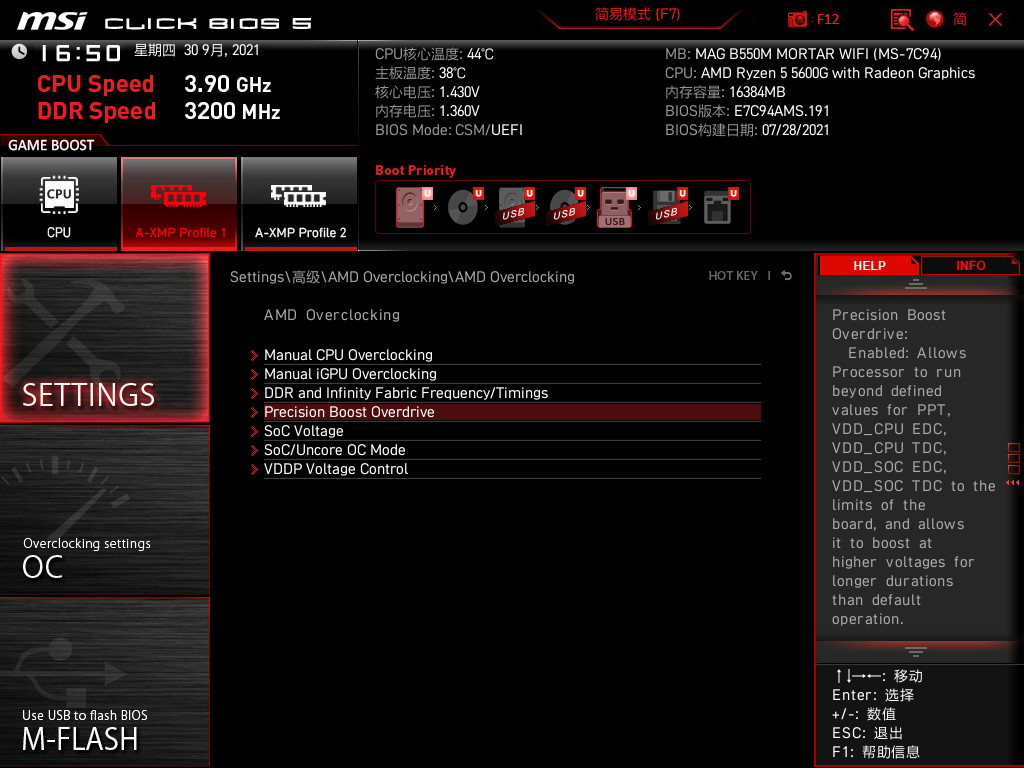This screenshot has height=768, width=1024.
Task: Enable A-XMP Profile 1
Action: [179, 203]
